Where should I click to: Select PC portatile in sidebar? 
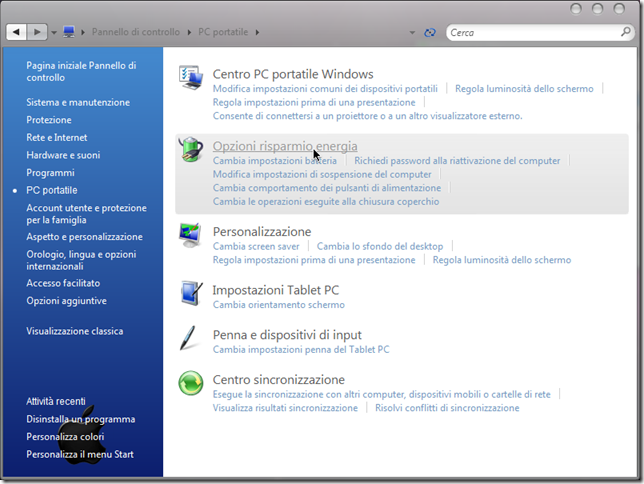pos(52,190)
